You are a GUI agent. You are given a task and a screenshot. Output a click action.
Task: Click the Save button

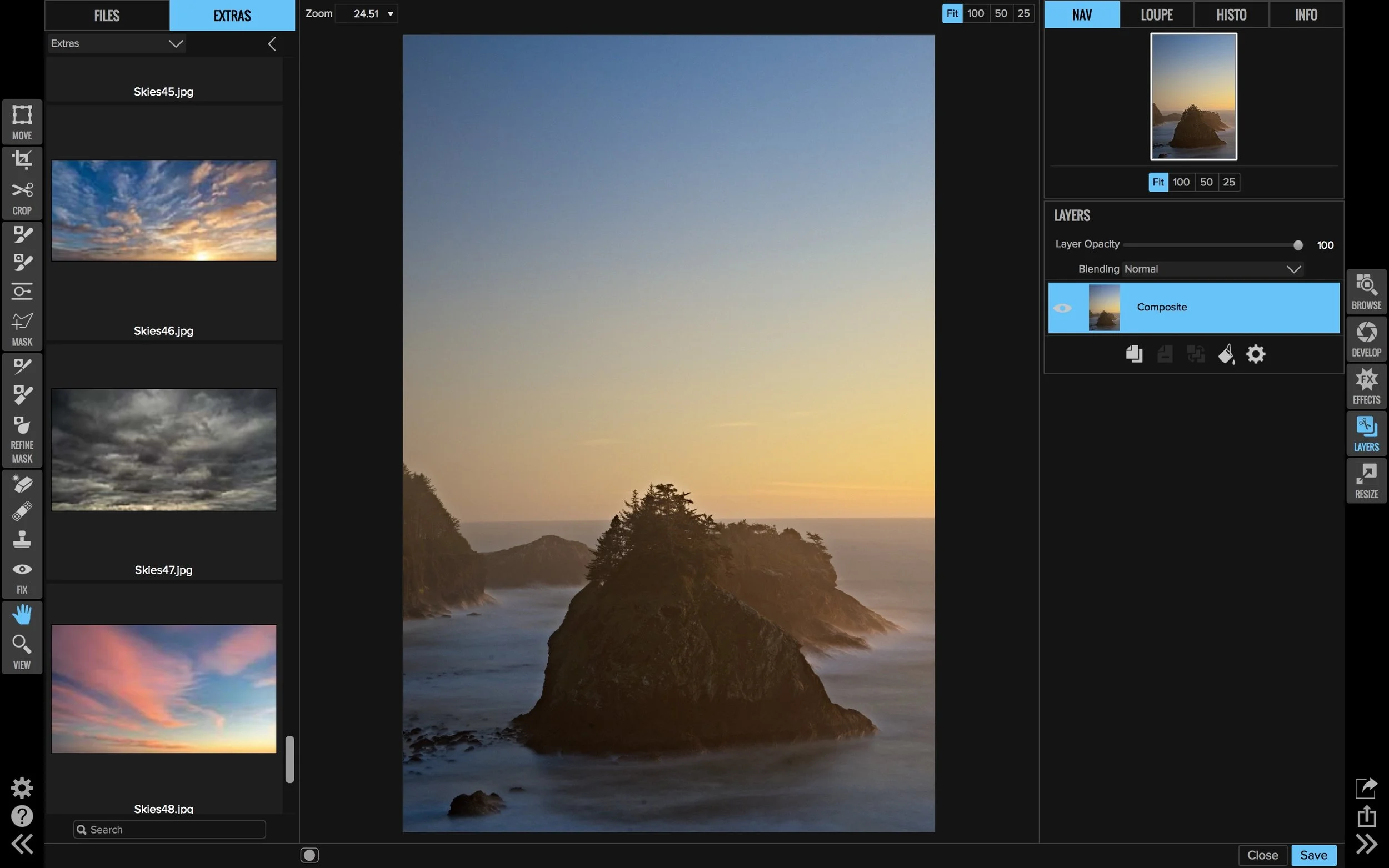(1313, 855)
